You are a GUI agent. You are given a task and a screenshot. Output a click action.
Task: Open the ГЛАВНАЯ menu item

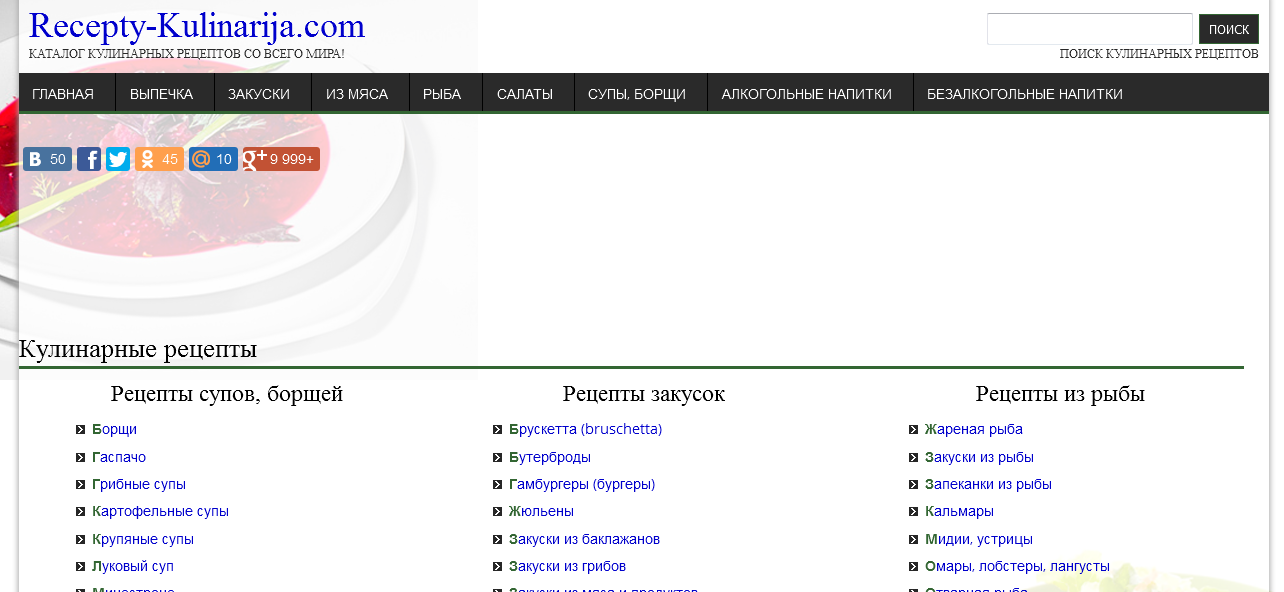pyautogui.click(x=63, y=94)
